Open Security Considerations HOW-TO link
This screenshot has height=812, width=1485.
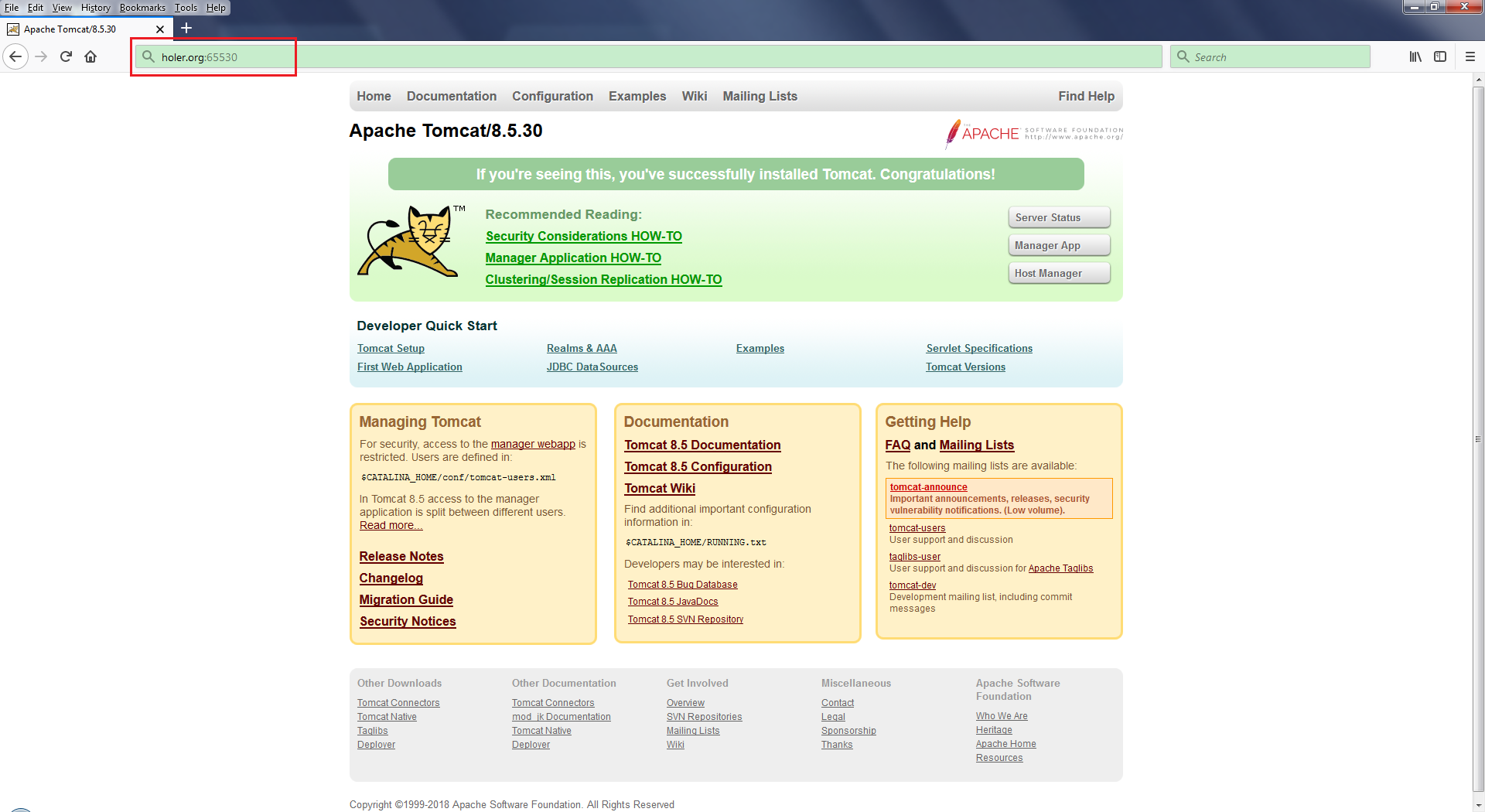point(584,237)
